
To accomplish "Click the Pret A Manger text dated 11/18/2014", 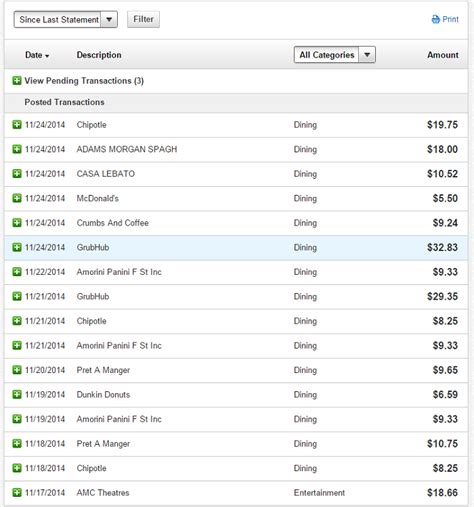I will coord(103,444).
